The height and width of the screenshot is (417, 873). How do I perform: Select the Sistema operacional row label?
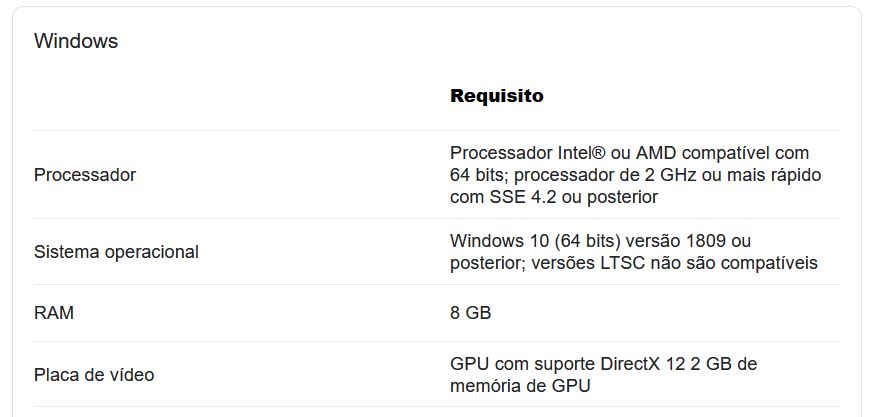point(116,252)
